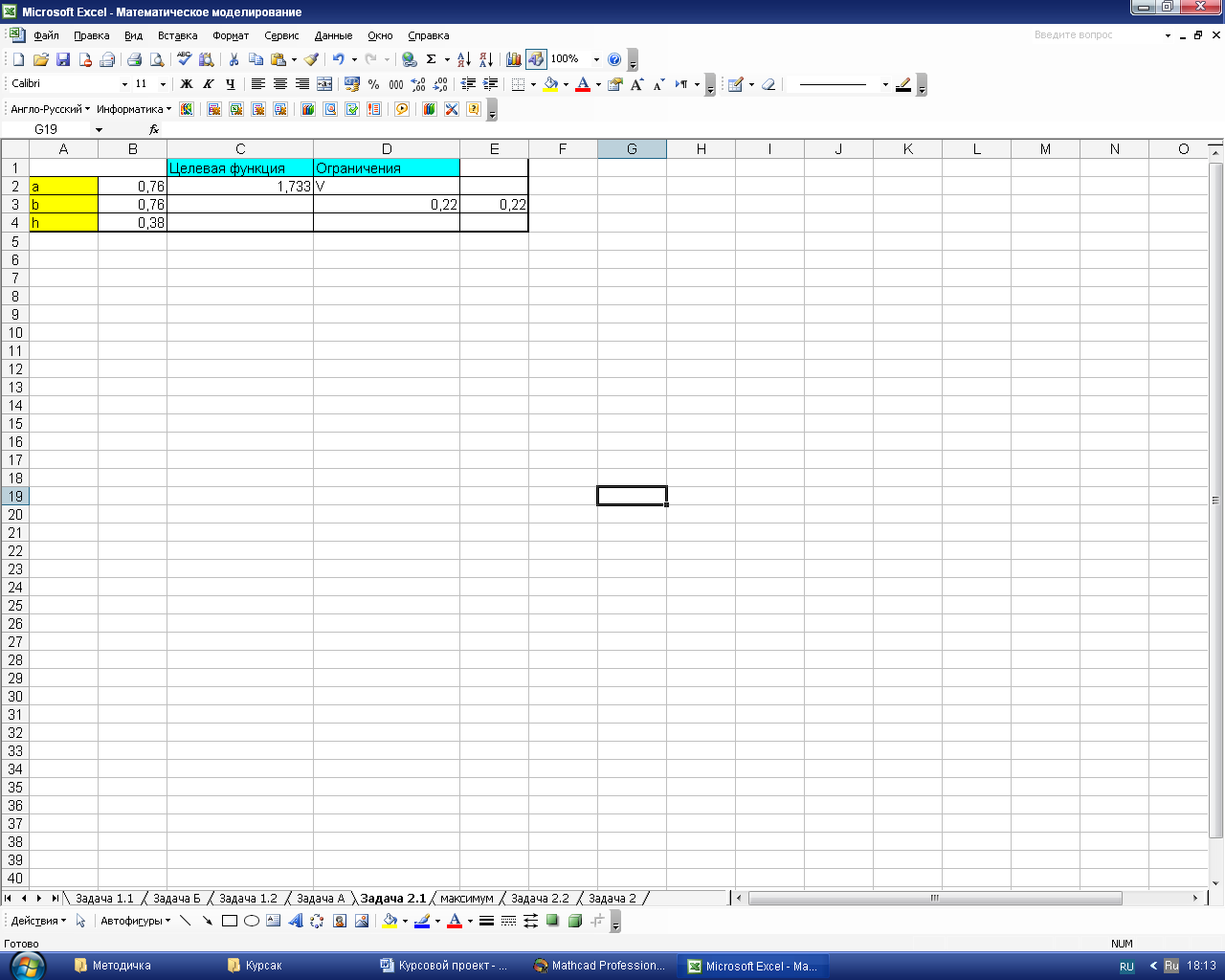Save the workbook with floppy icon

[x=63, y=59]
